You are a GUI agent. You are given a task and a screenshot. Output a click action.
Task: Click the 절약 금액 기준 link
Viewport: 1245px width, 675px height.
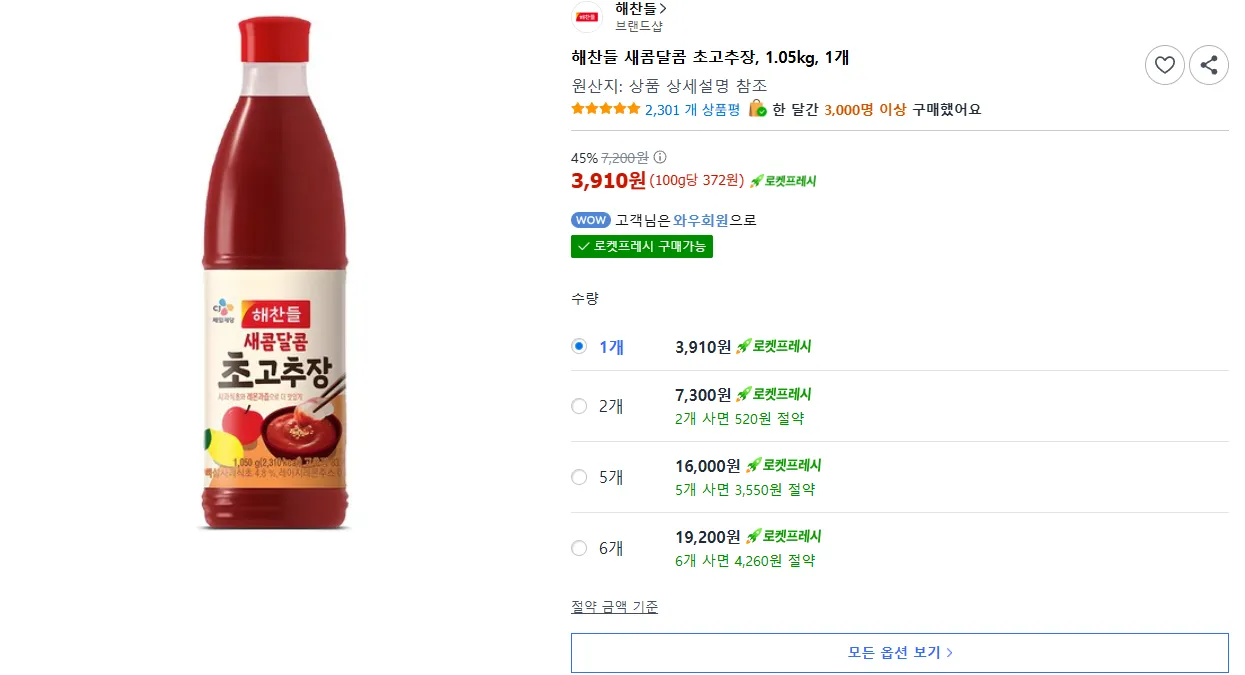coord(614,607)
